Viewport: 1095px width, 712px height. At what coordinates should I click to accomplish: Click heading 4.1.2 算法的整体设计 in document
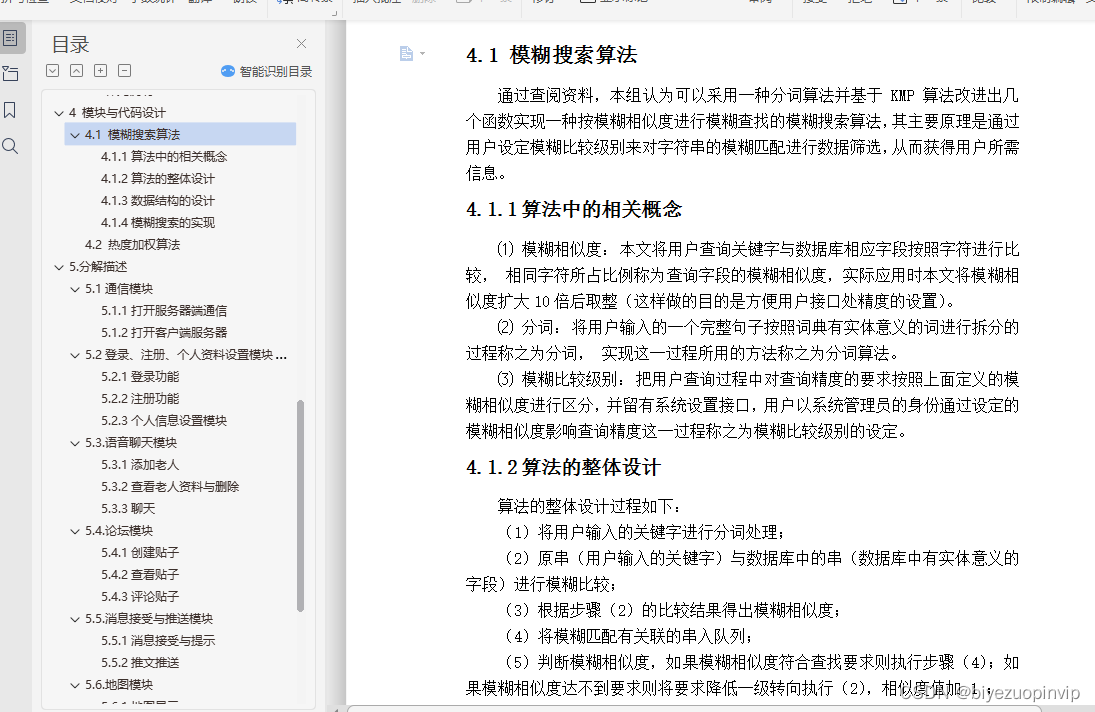pyautogui.click(x=563, y=468)
